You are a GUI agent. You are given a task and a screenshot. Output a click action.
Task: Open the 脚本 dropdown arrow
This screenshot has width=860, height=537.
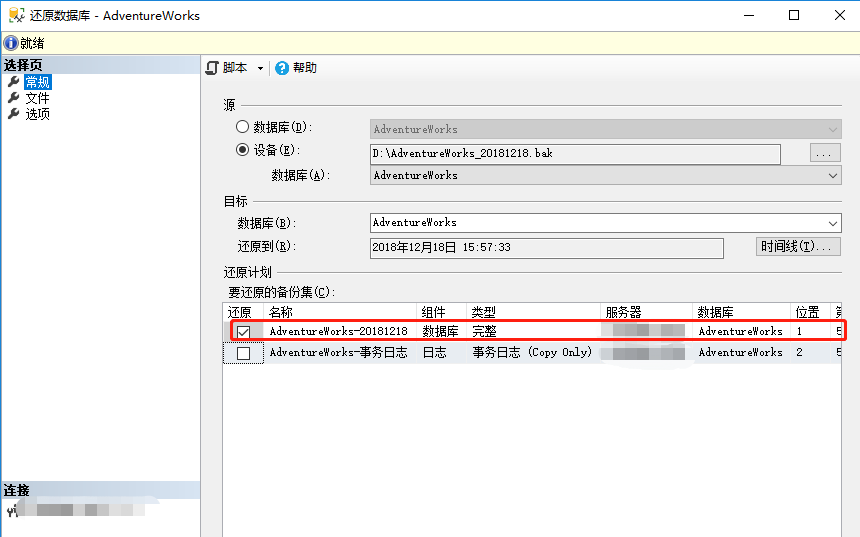click(x=261, y=69)
